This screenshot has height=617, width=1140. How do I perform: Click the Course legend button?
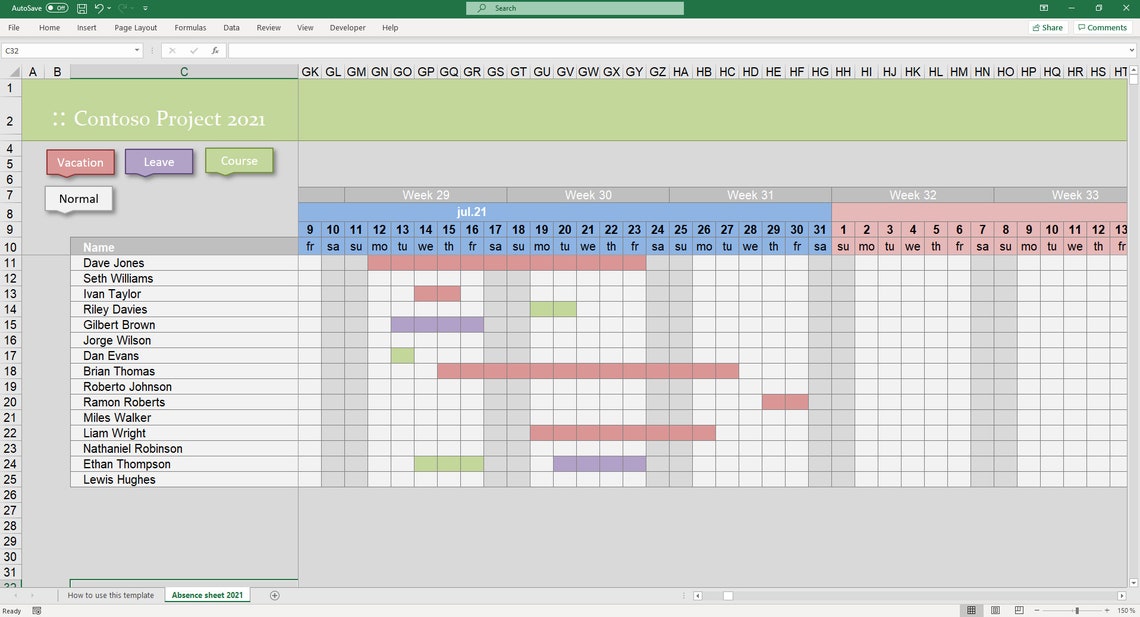click(239, 160)
